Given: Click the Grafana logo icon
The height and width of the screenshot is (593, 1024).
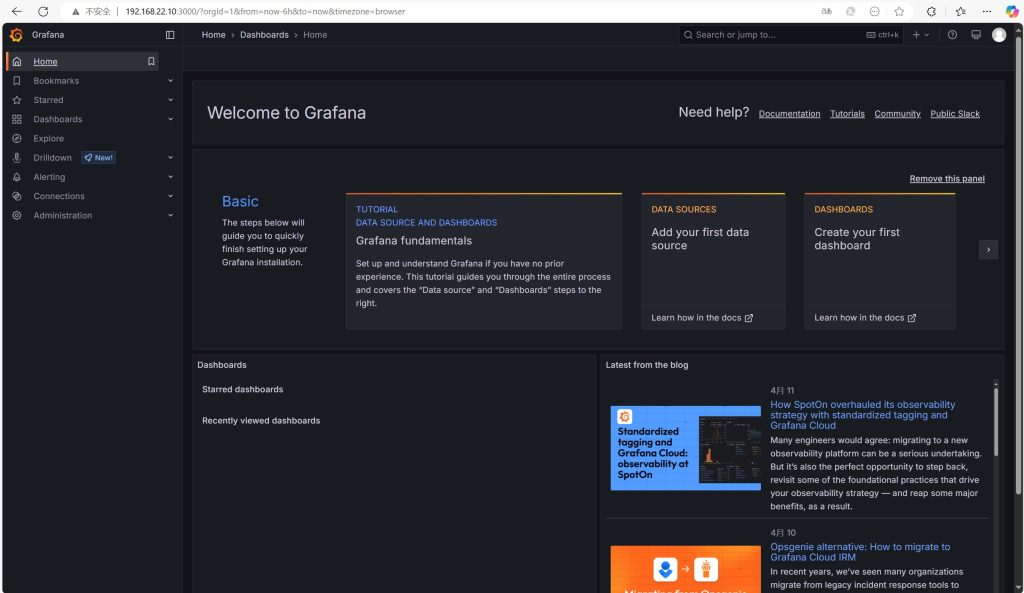Looking at the screenshot, I should coord(16,35).
